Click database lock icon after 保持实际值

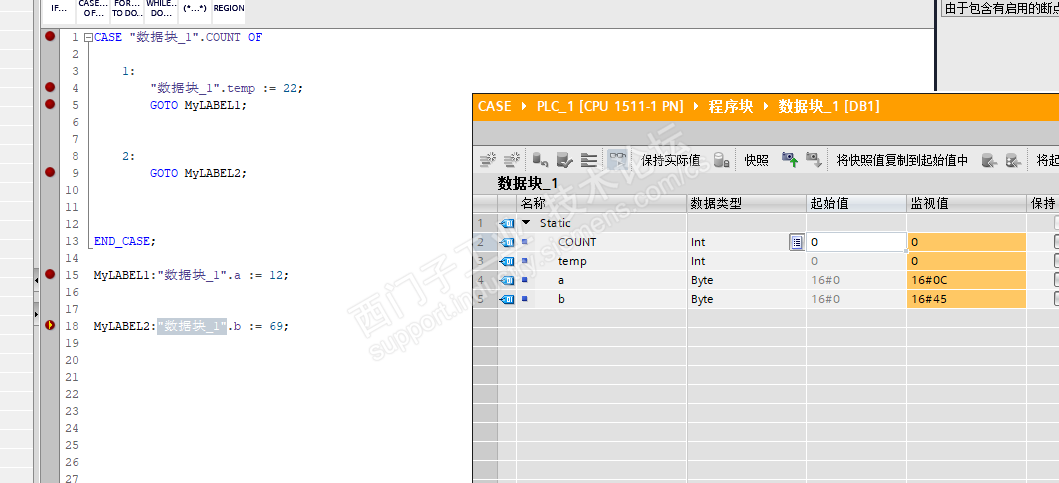(x=721, y=160)
